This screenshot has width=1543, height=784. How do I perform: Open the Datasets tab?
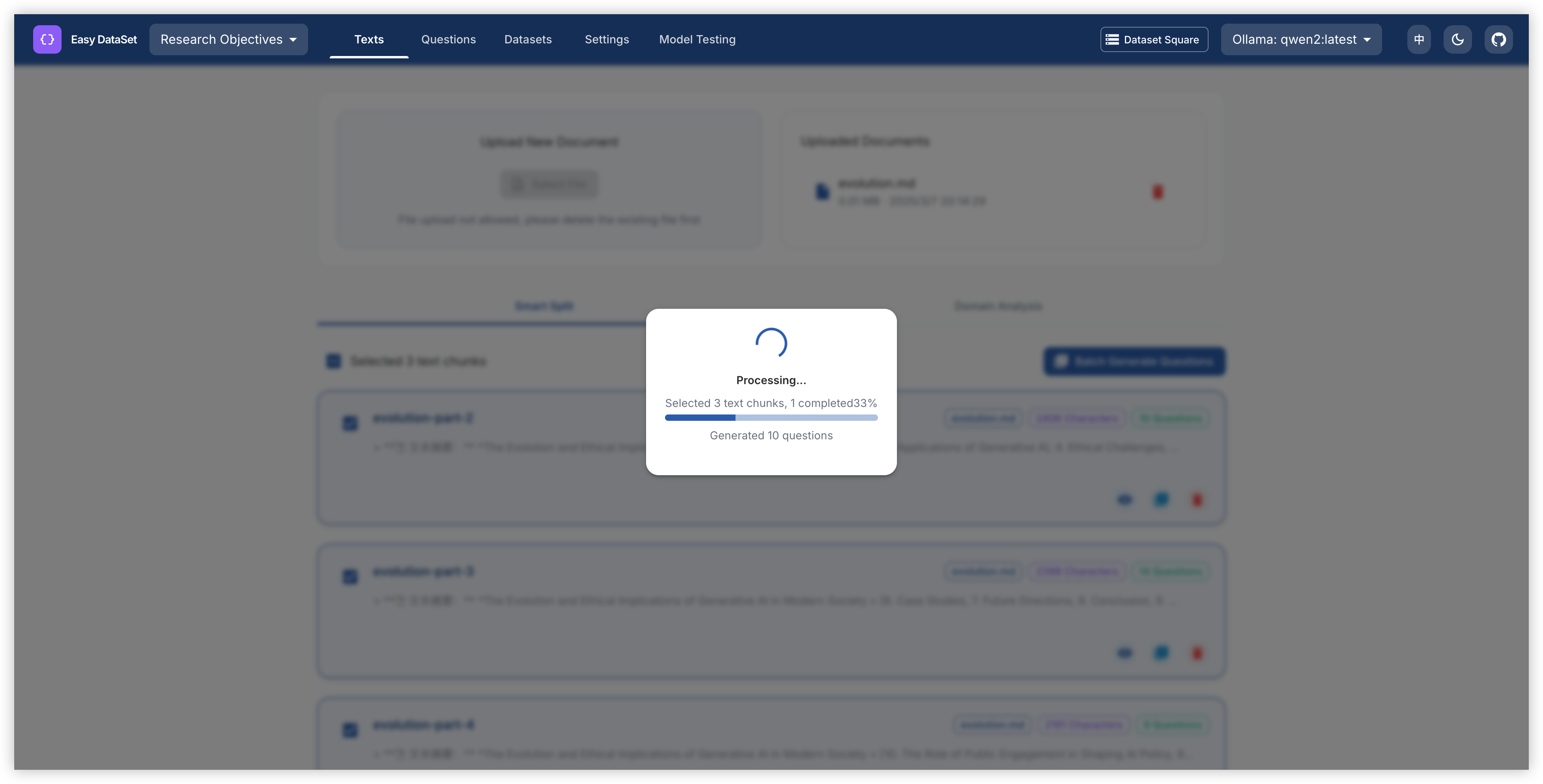[x=528, y=39]
